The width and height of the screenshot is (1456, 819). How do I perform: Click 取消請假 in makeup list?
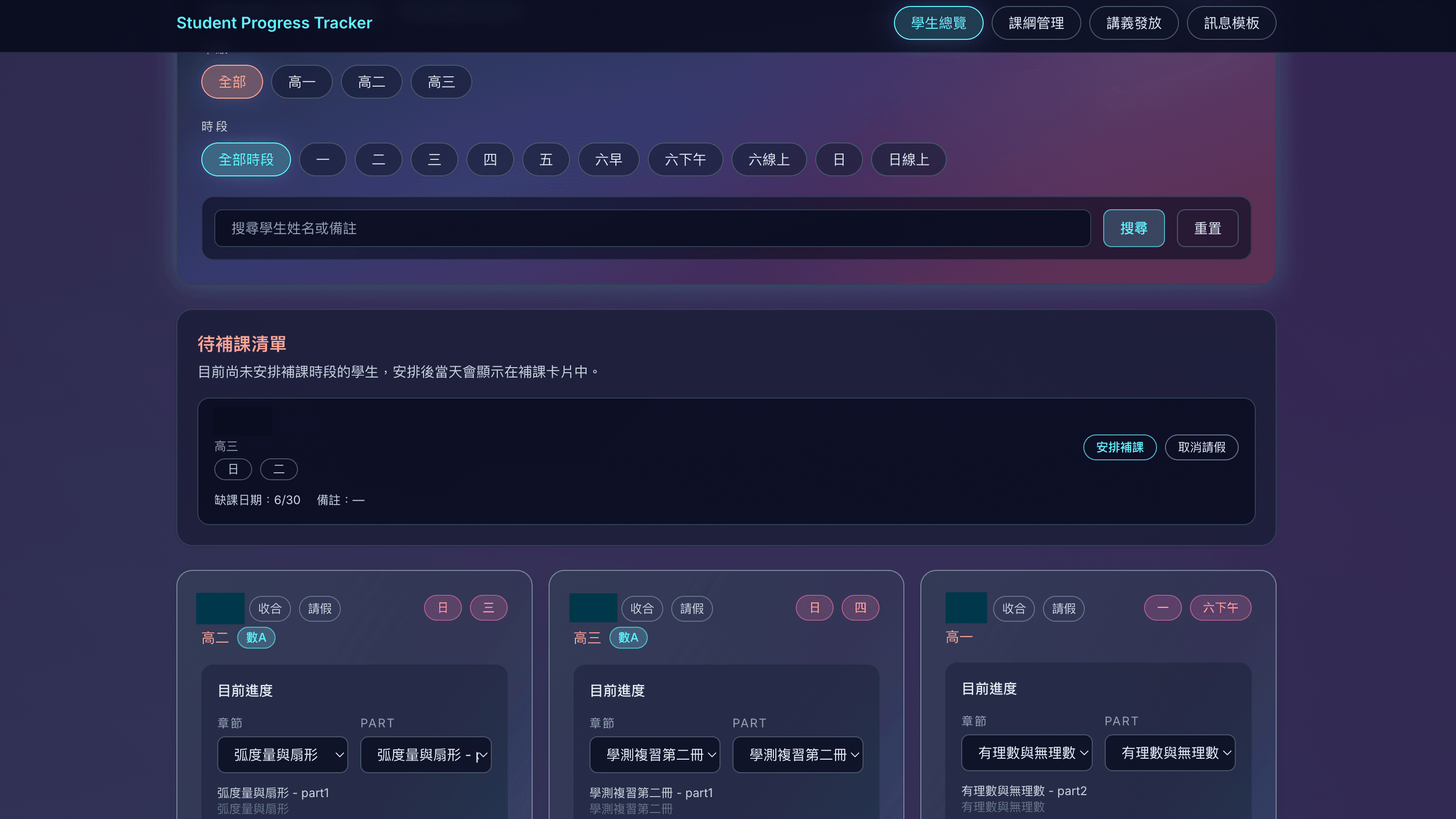1202,447
